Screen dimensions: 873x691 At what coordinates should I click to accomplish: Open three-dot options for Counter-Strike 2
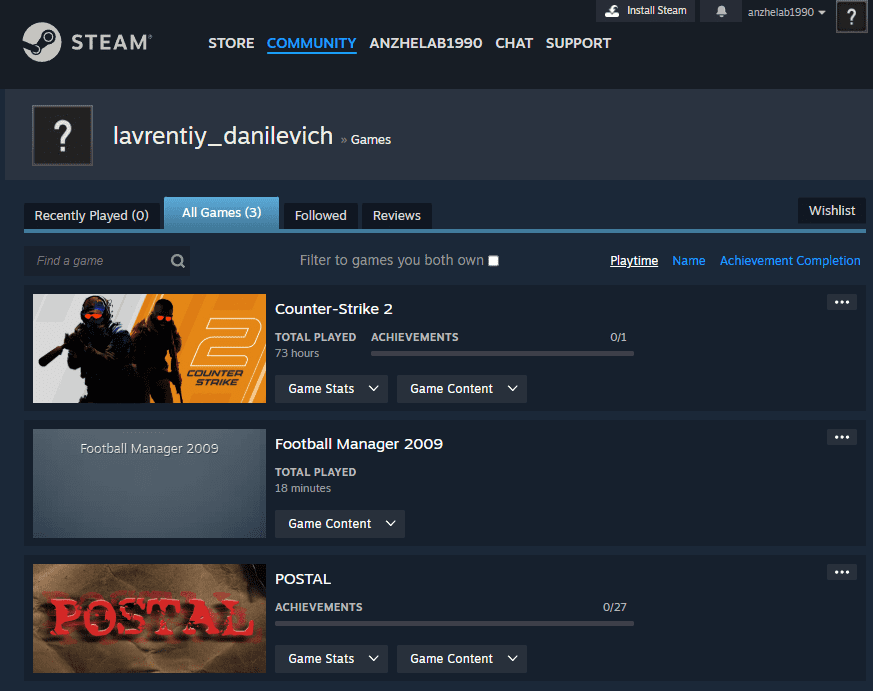841,302
